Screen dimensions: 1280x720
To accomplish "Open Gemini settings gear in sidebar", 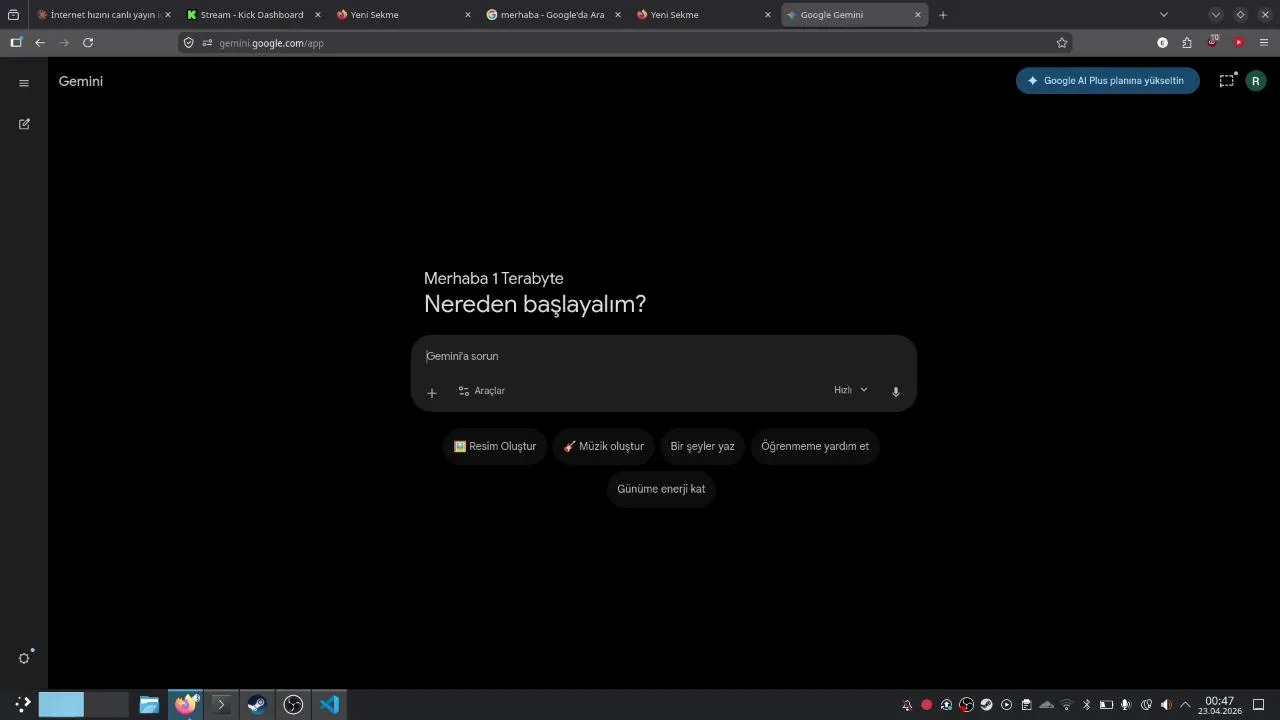I will pyautogui.click(x=24, y=658).
